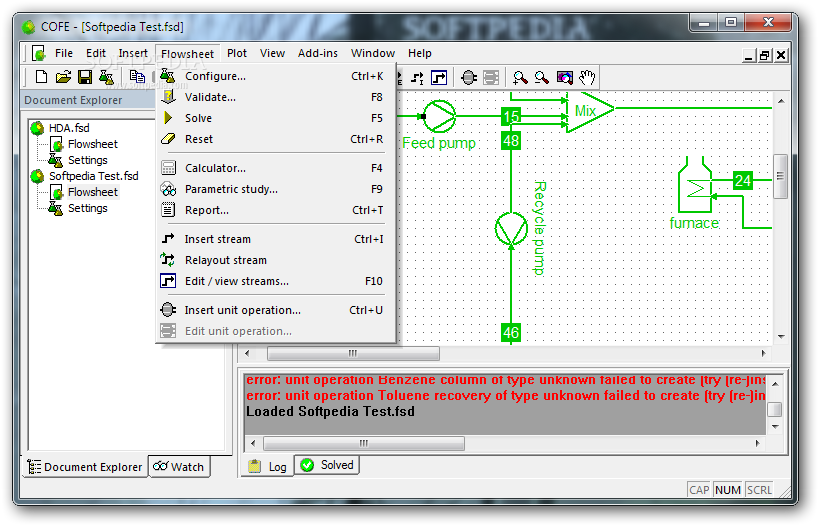Choose Report... in the Flowsheet menu
Image resolution: width=819 pixels, height=526 pixels.
[x=275, y=210]
